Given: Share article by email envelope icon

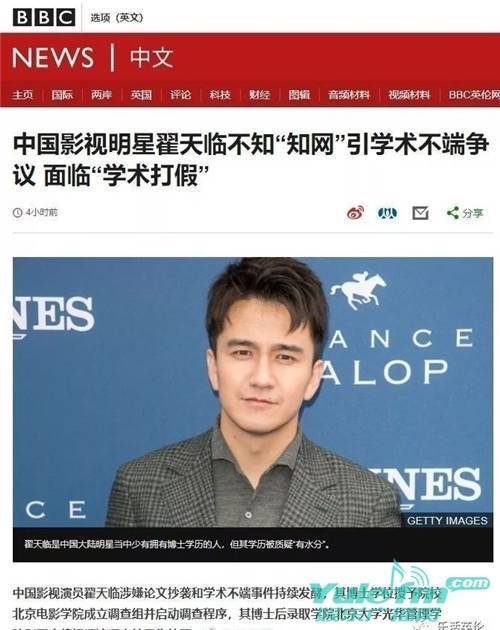Looking at the screenshot, I should pos(420,213).
